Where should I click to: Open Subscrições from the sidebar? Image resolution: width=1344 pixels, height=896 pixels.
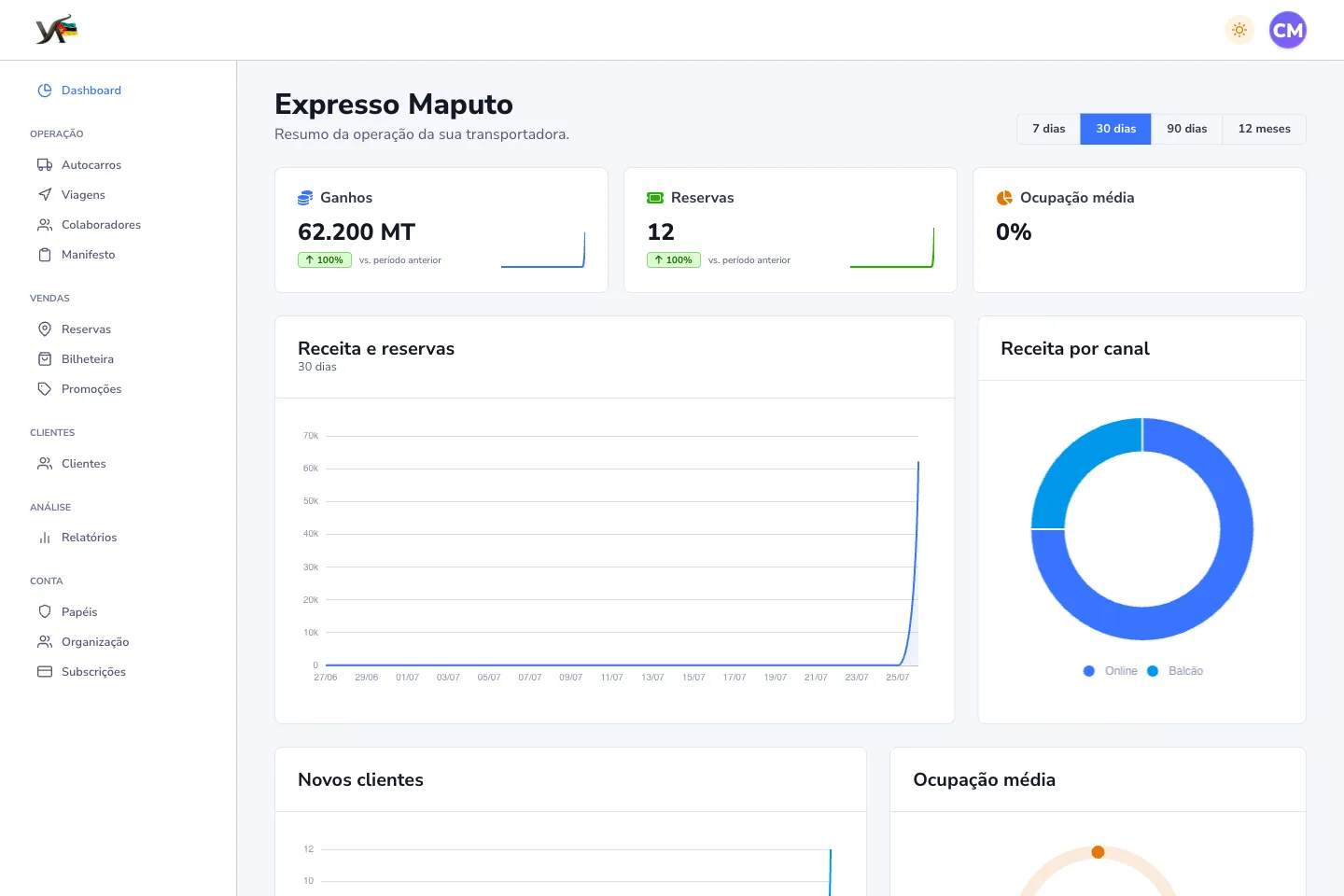click(93, 672)
